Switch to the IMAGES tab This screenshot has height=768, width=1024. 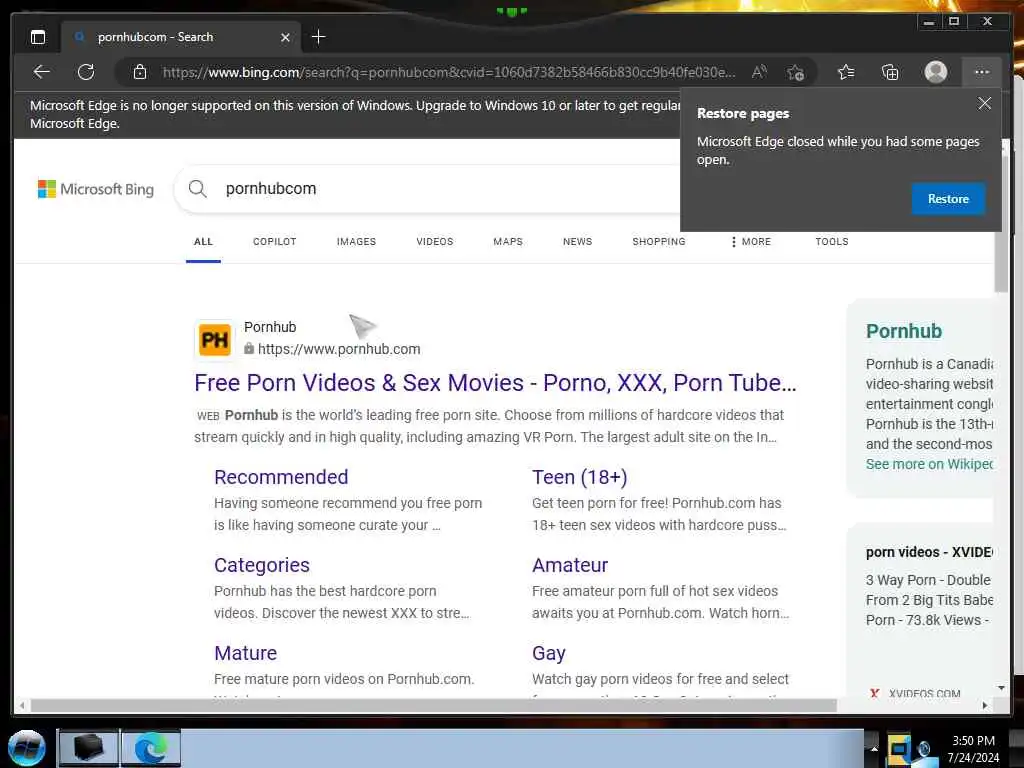point(356,242)
